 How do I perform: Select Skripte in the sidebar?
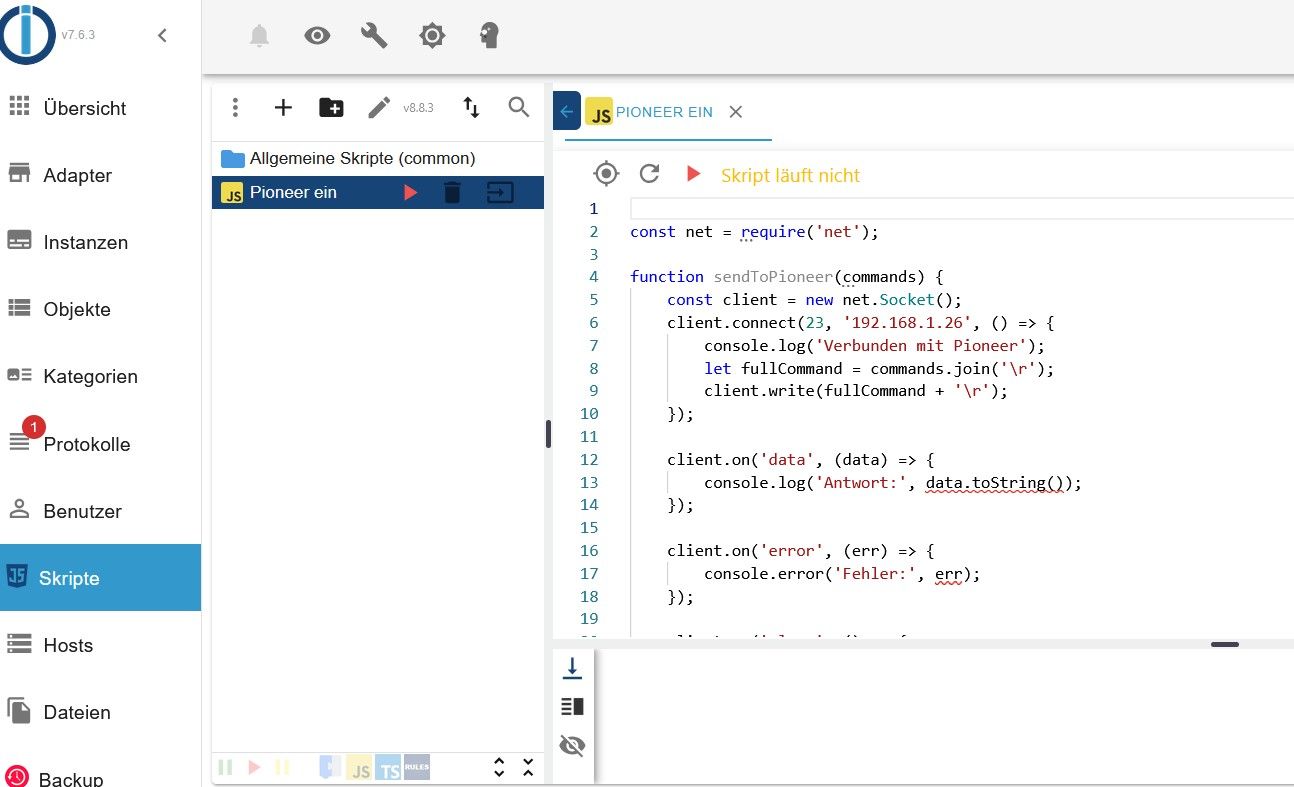100,578
